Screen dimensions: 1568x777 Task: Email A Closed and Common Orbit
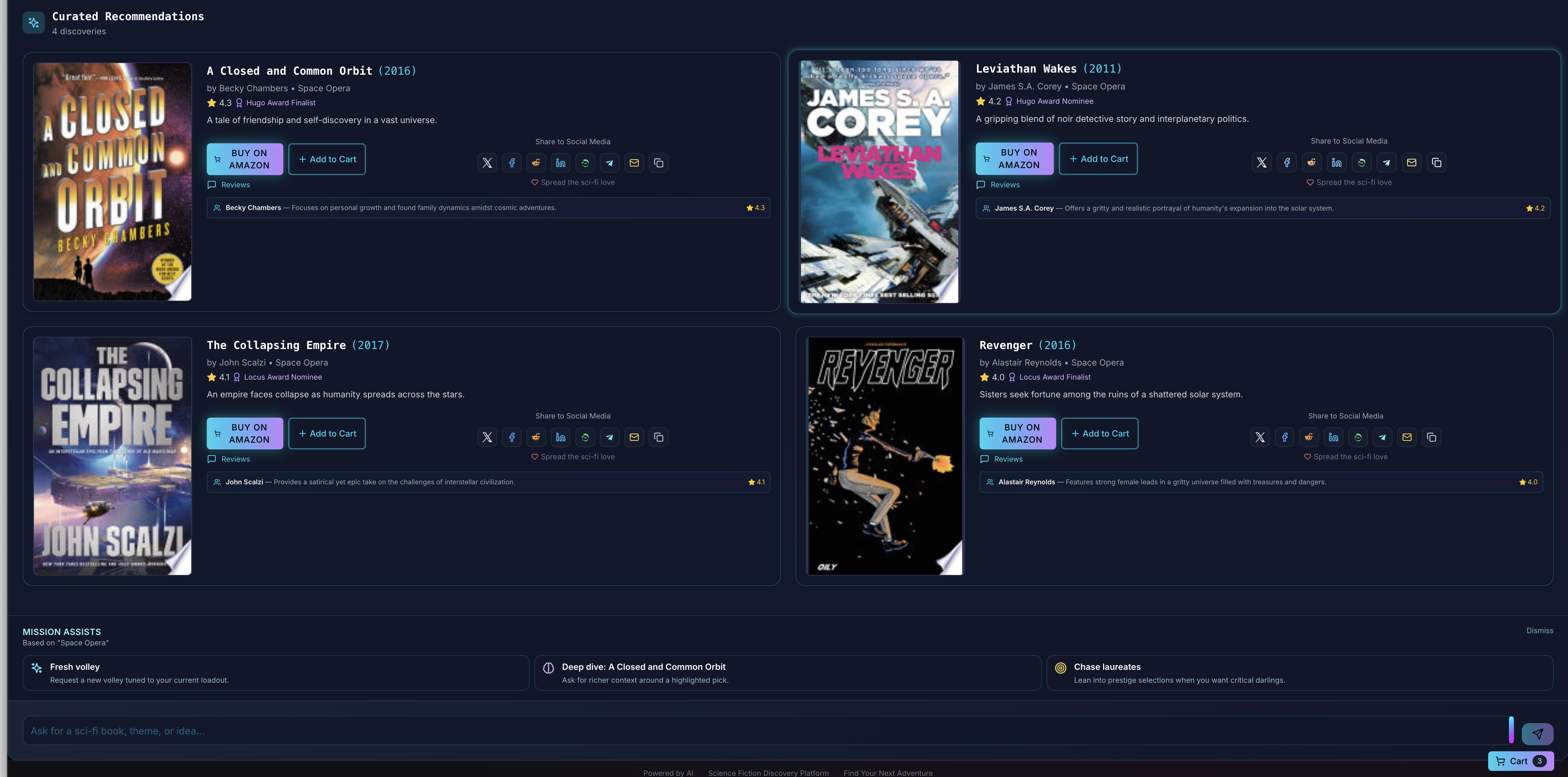(x=634, y=163)
